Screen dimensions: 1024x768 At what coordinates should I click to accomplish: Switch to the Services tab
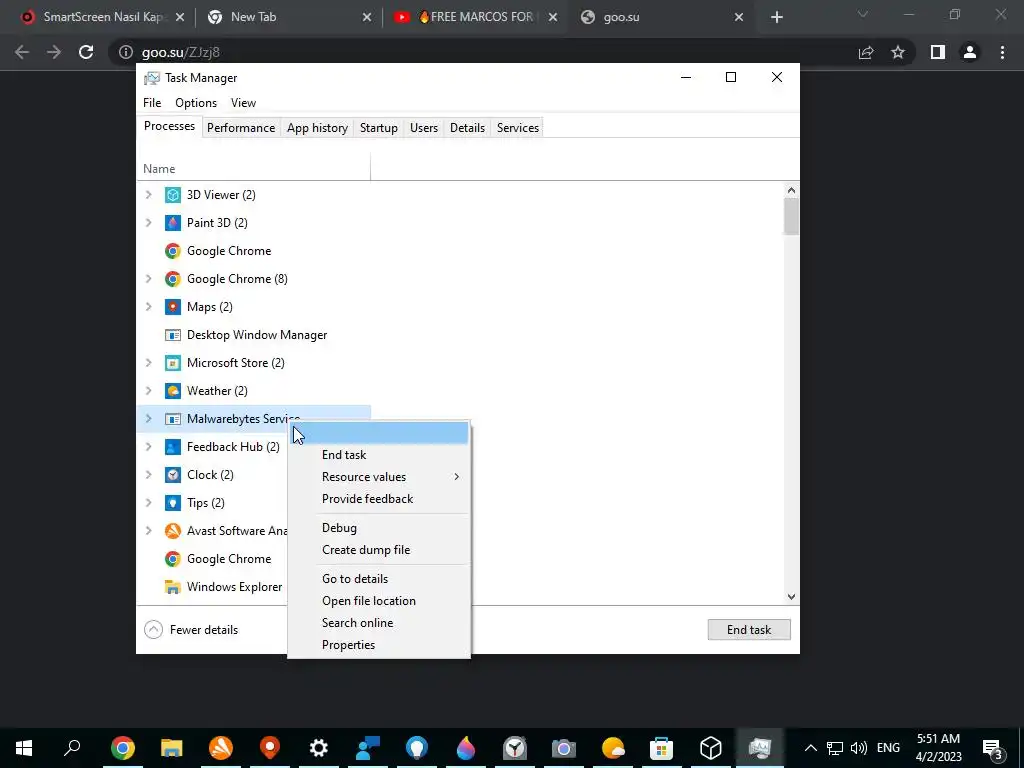[518, 128]
